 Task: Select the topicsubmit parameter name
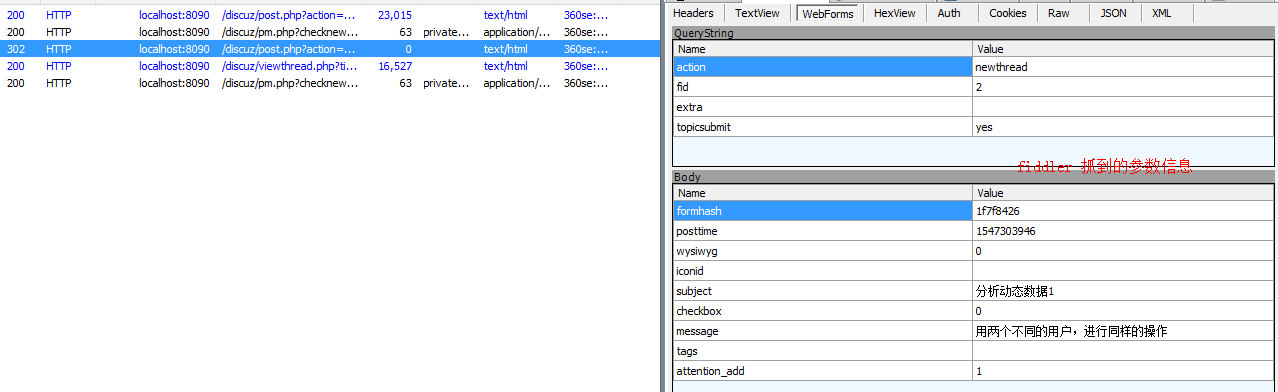(823, 127)
